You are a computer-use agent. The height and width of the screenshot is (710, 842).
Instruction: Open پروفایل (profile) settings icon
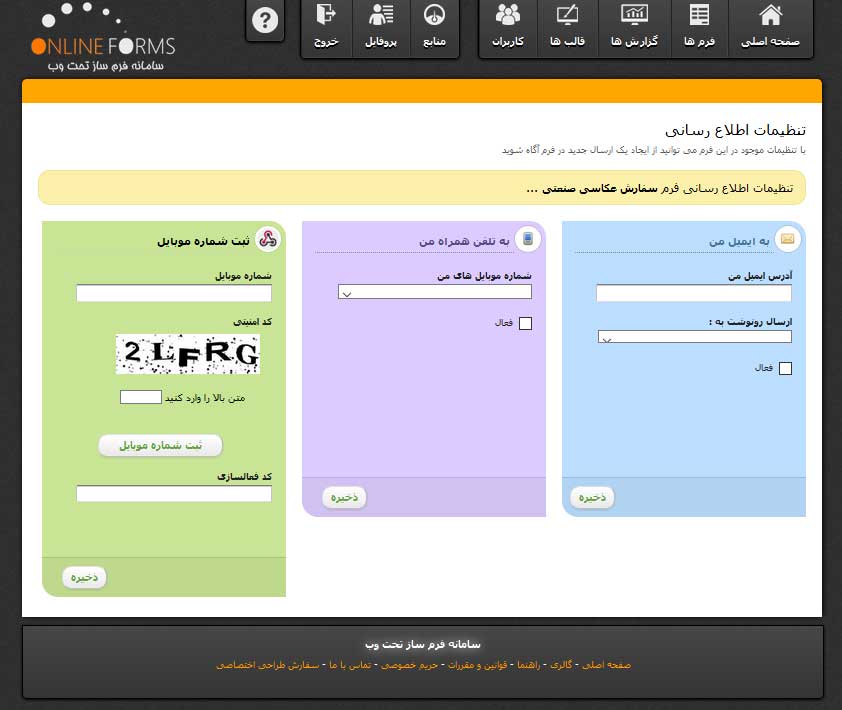(x=381, y=27)
